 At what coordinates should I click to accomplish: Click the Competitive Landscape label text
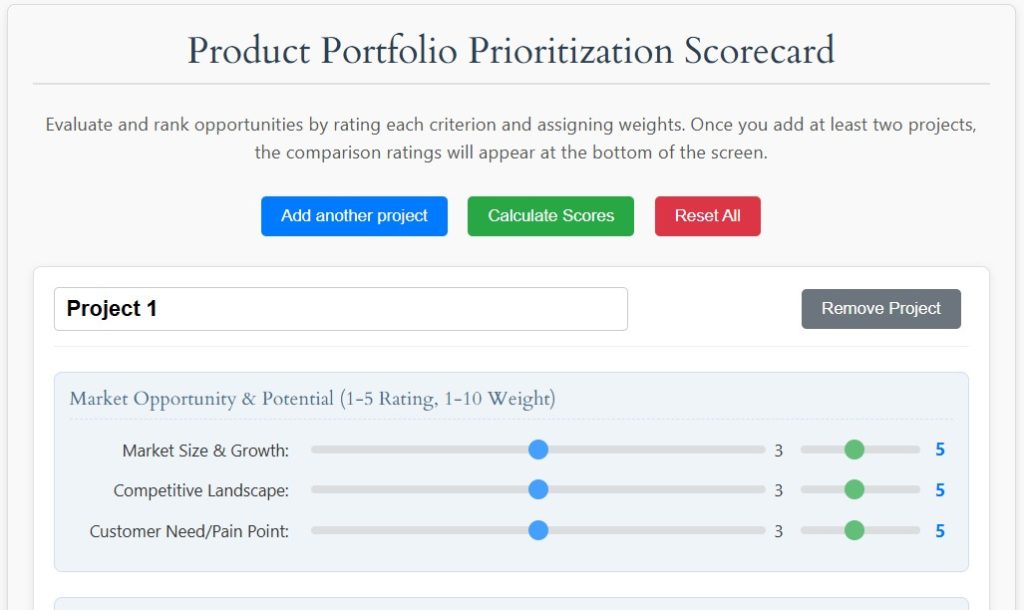tap(201, 491)
